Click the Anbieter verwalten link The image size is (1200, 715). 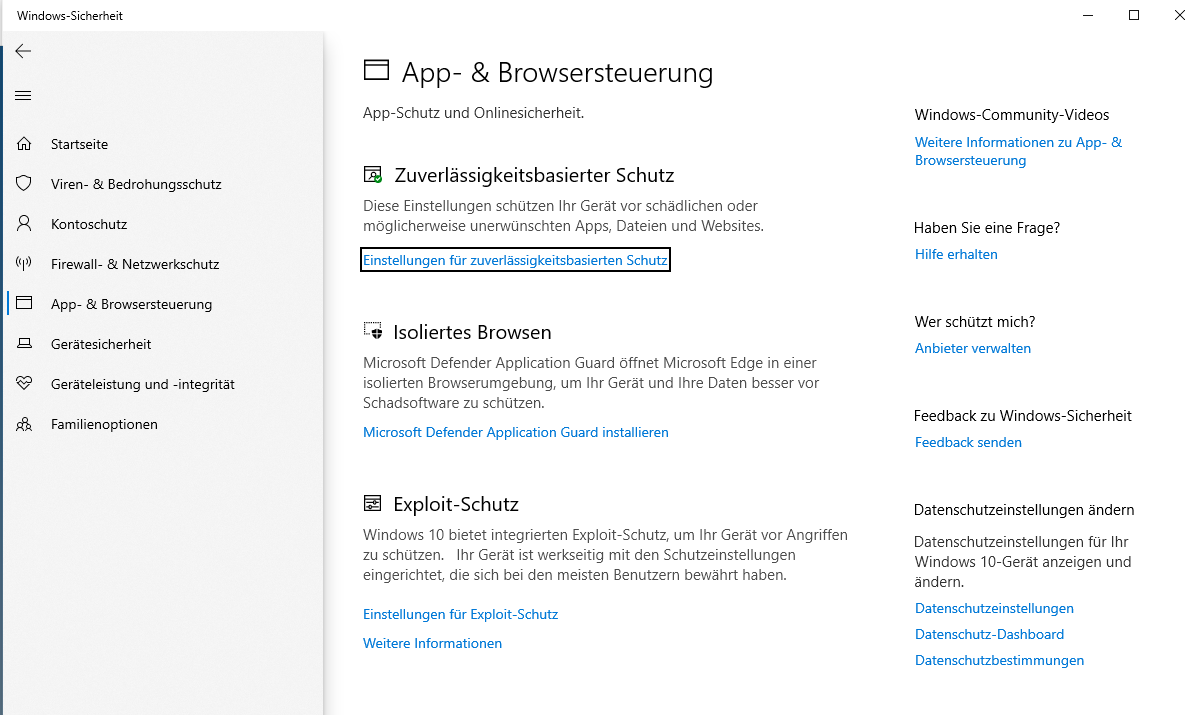tap(973, 348)
